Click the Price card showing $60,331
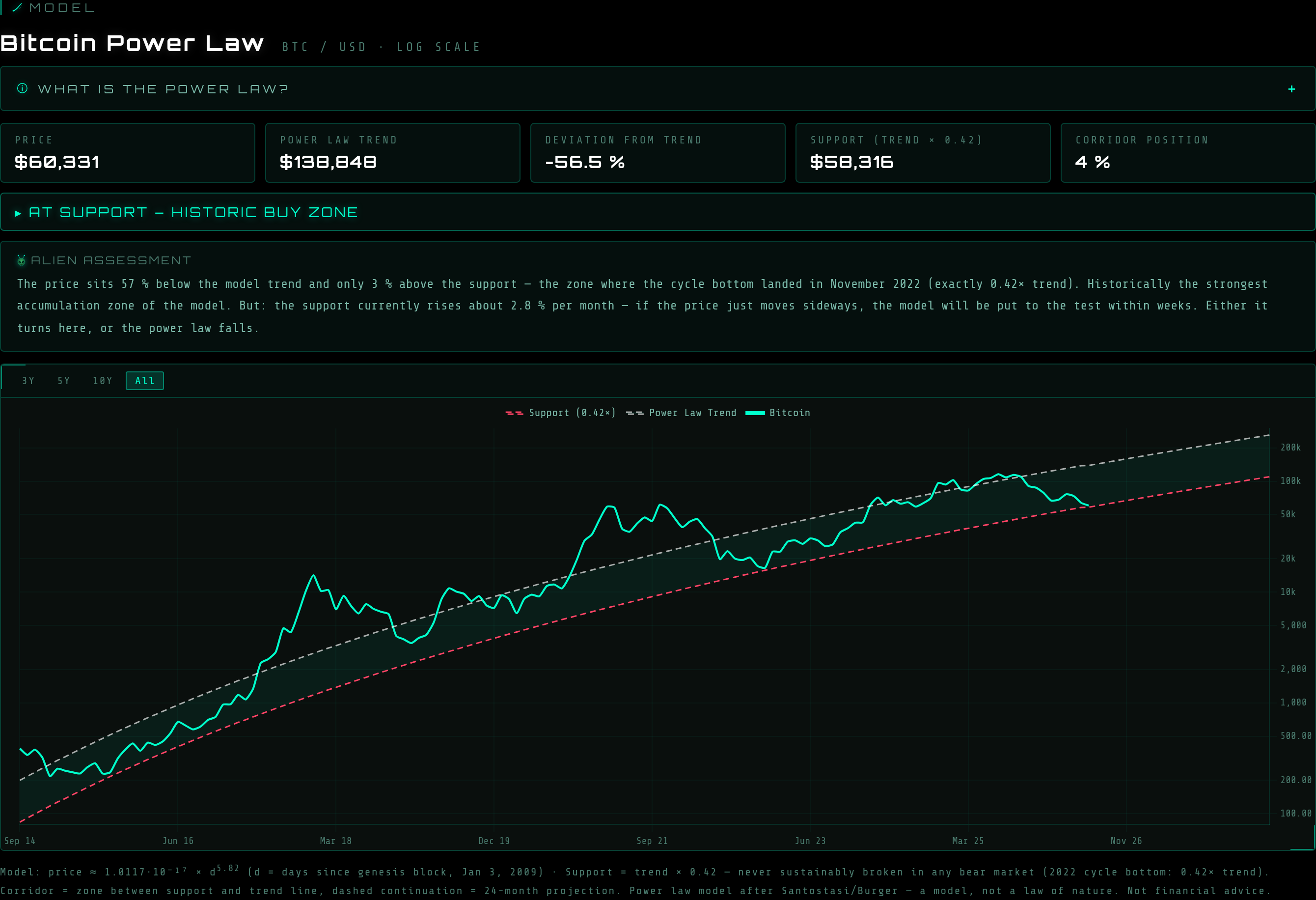1316x900 pixels. pos(127,153)
